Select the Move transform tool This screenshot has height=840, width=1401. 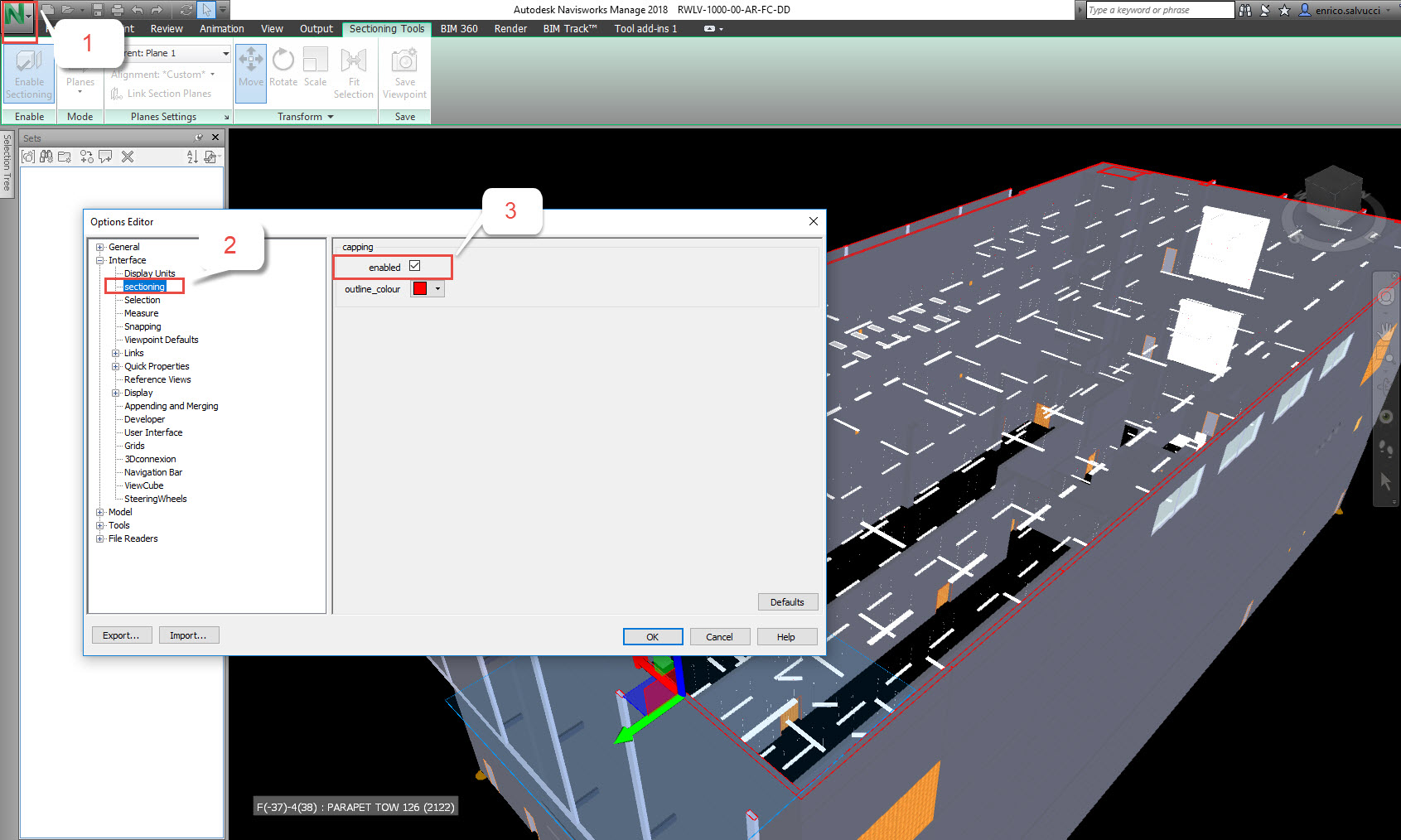251,74
